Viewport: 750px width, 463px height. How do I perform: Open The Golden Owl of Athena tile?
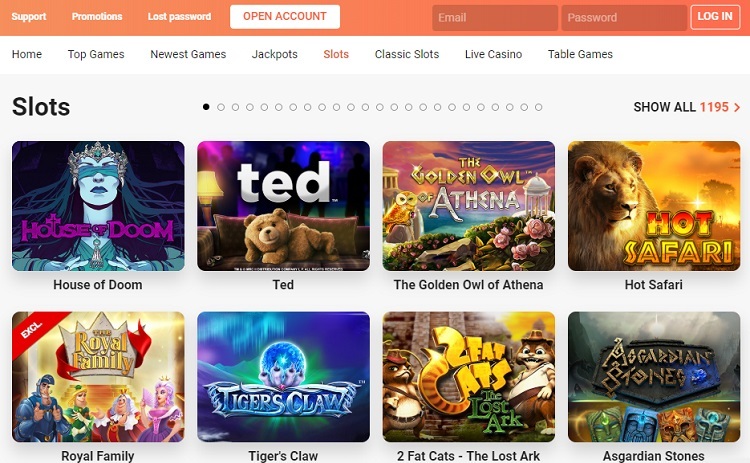[x=469, y=206]
